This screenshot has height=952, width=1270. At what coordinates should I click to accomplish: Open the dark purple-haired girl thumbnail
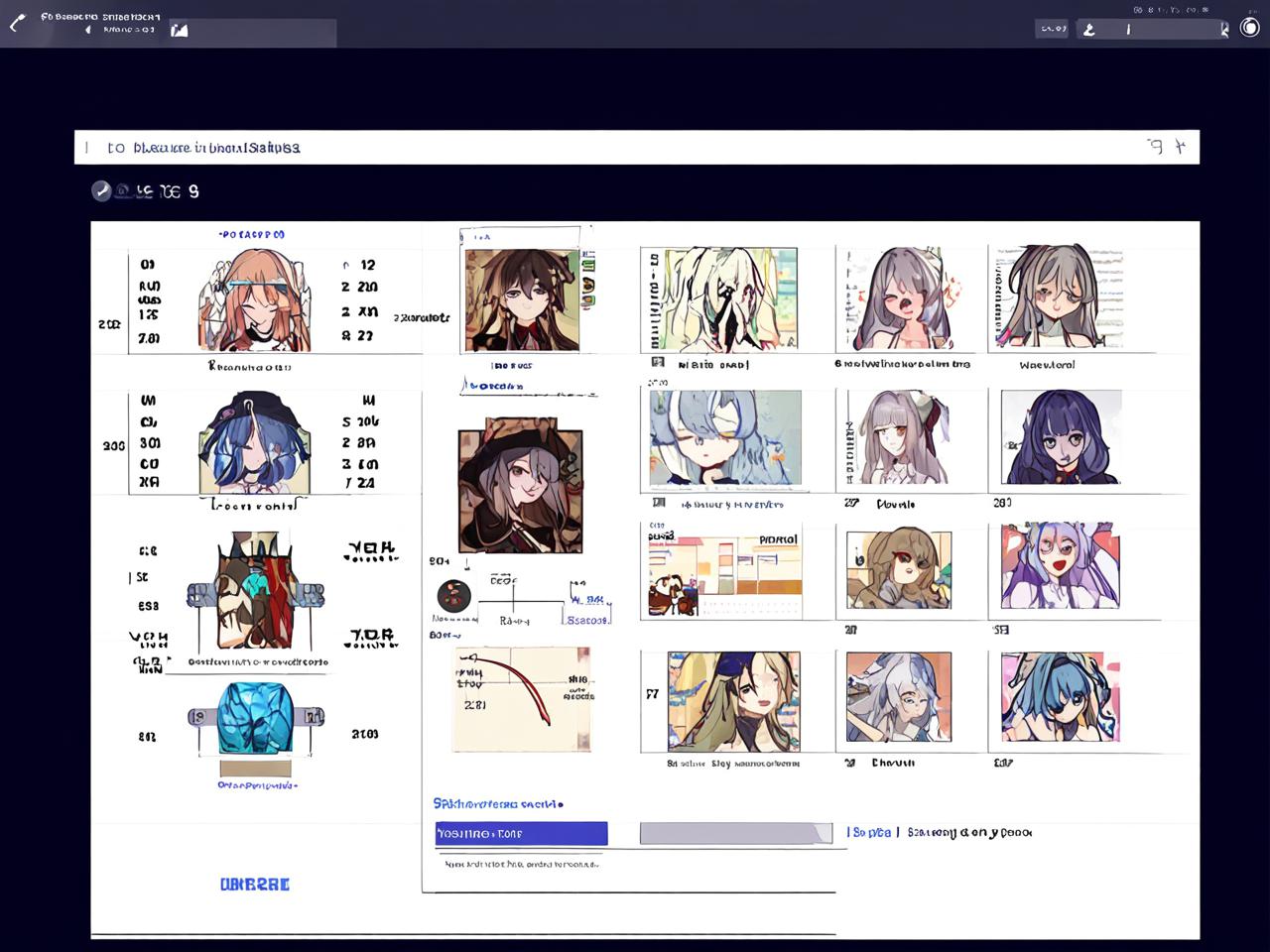coord(1061,436)
